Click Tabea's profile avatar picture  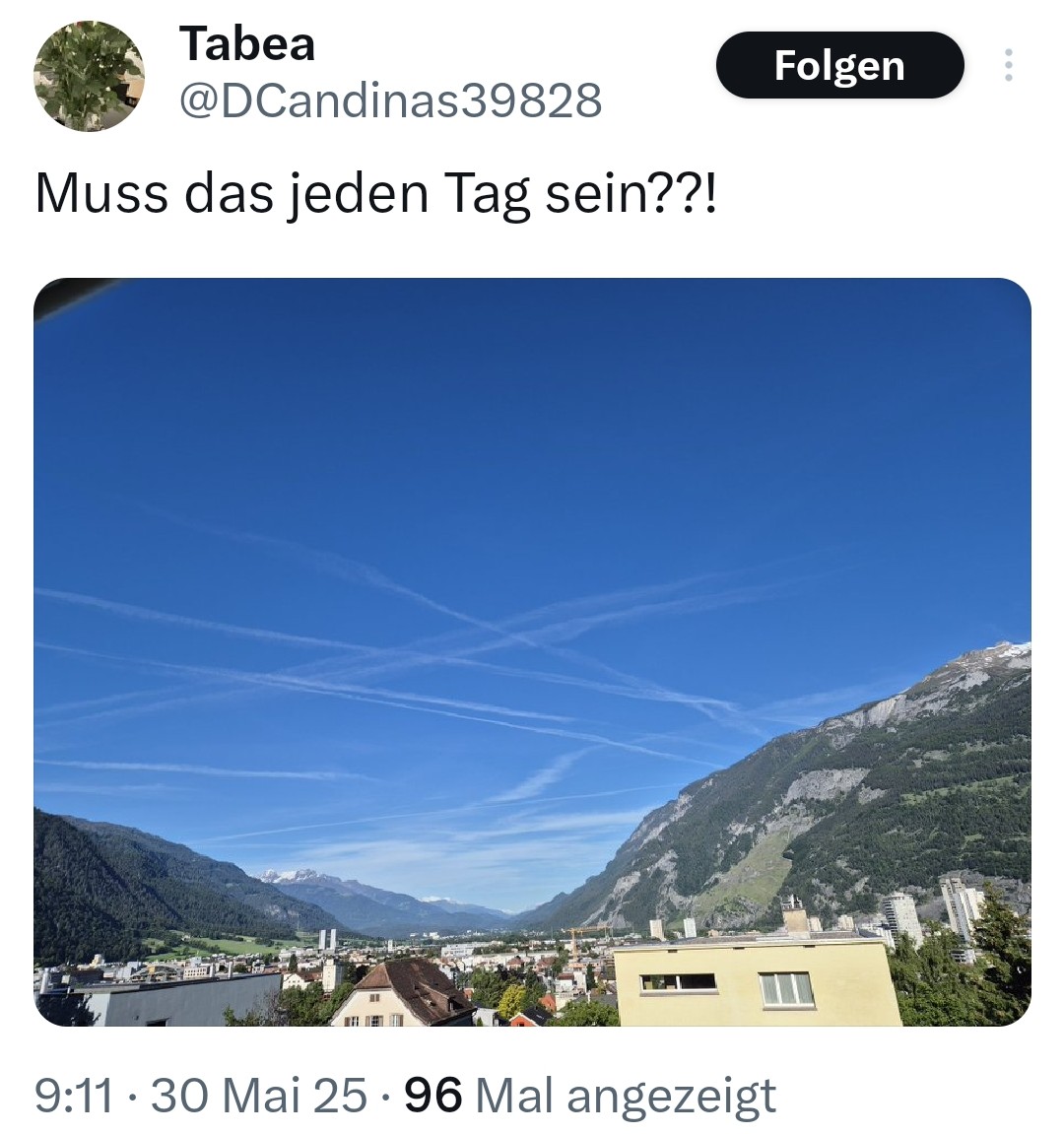tap(89, 76)
